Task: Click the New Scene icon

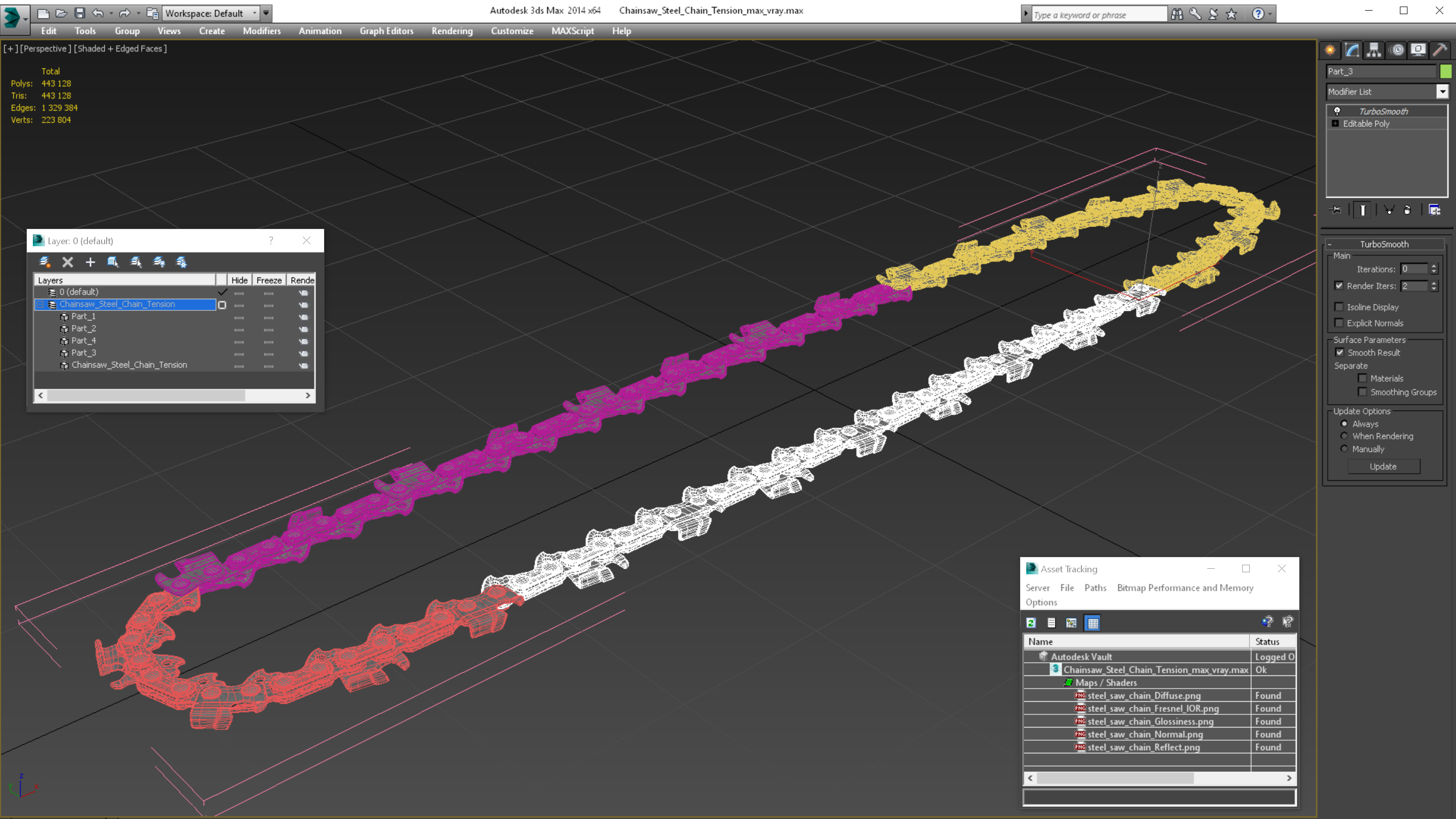Action: point(43,13)
